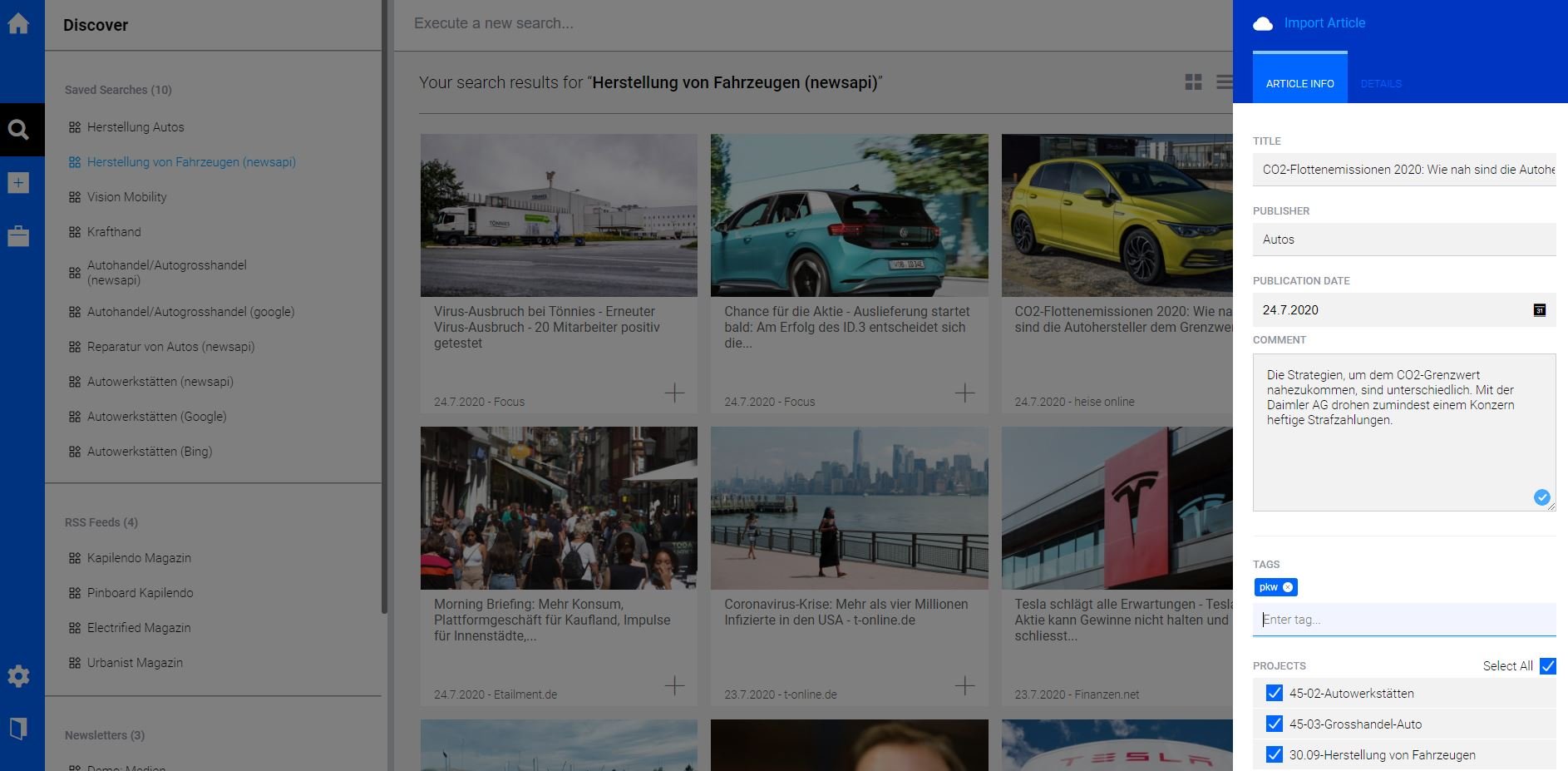Open the yellow Golf article thumbnail
Screen dimensions: 1568x771
coord(1117,215)
